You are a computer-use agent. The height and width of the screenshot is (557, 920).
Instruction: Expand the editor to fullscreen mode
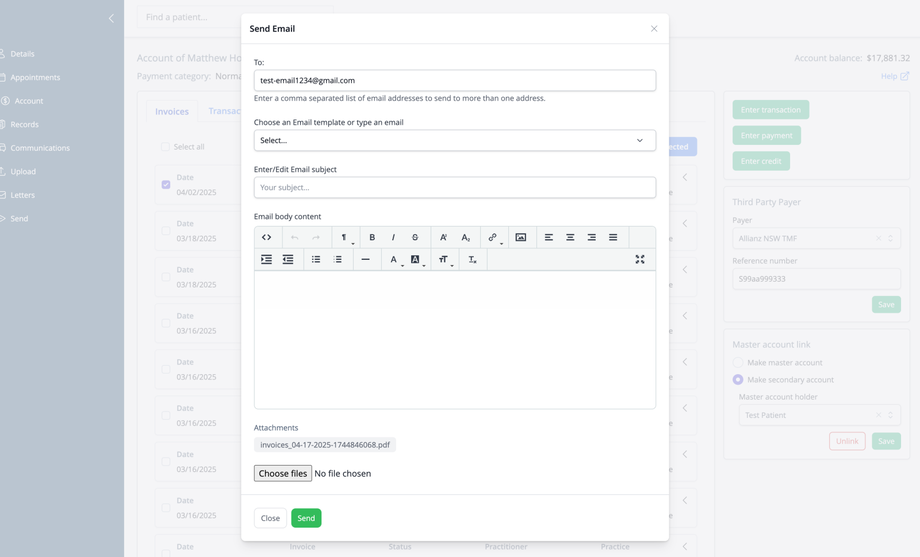pyautogui.click(x=640, y=259)
